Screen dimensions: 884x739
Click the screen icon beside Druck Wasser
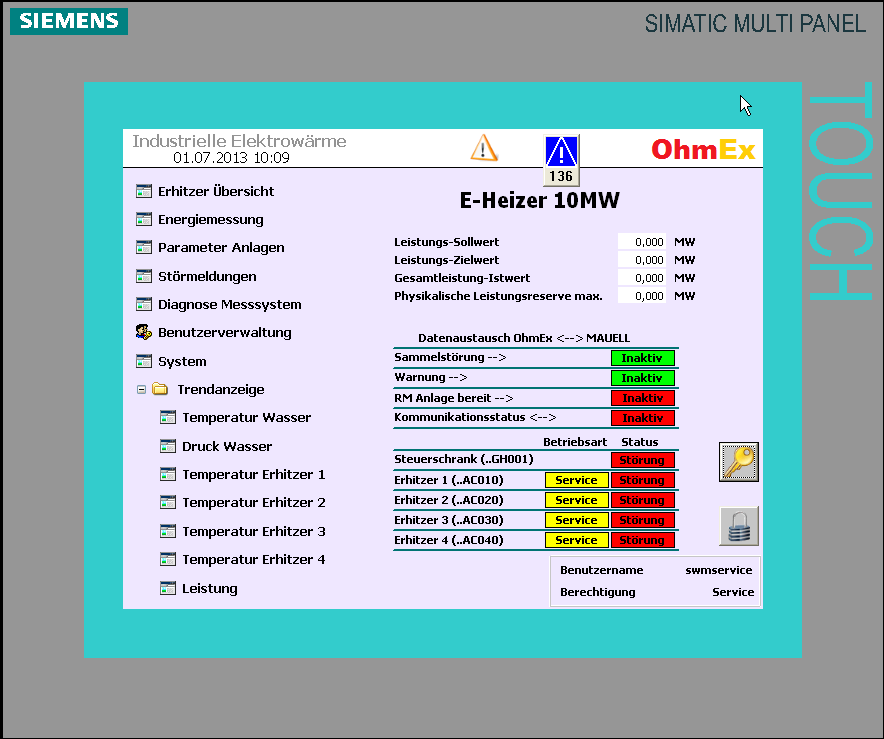tap(168, 446)
